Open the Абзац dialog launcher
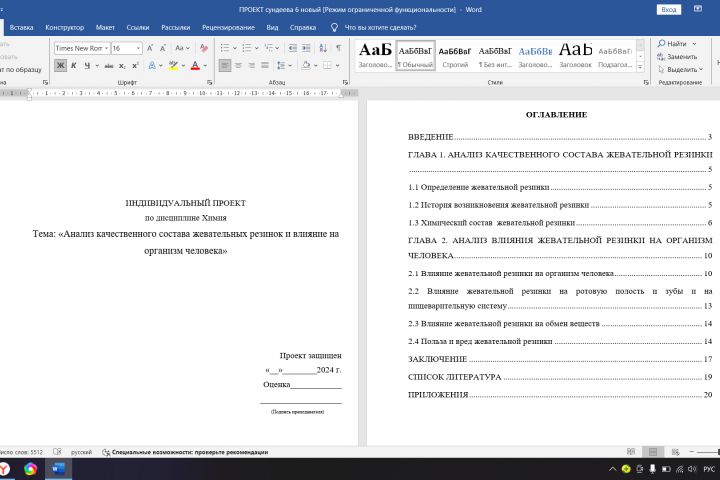 (x=345, y=82)
